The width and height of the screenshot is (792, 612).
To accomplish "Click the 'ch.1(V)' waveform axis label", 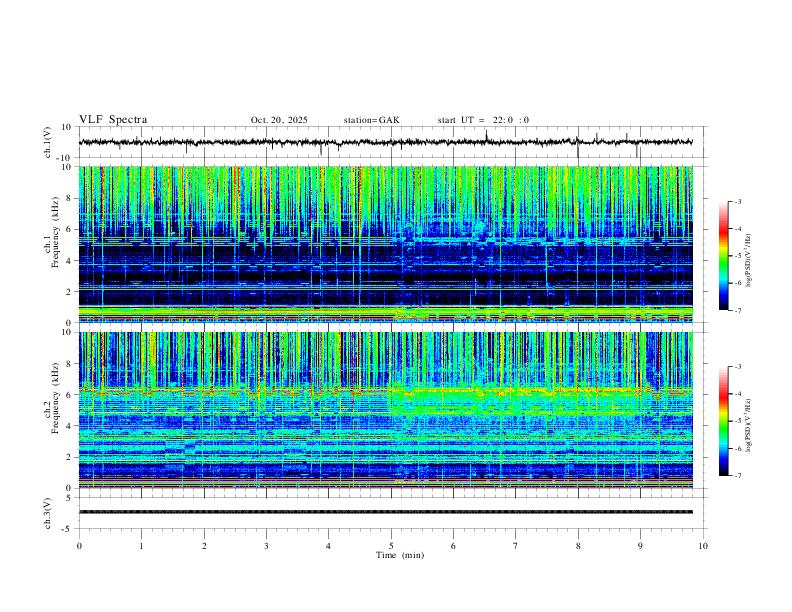I will coord(47,142).
